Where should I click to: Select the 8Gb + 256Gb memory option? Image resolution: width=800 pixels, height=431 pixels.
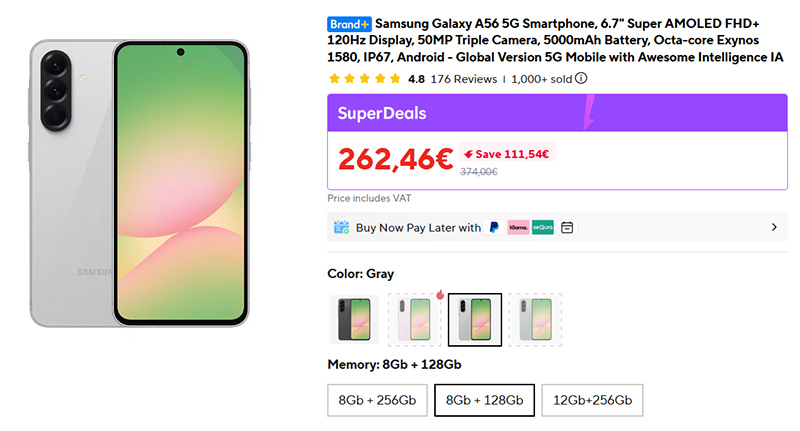377,400
